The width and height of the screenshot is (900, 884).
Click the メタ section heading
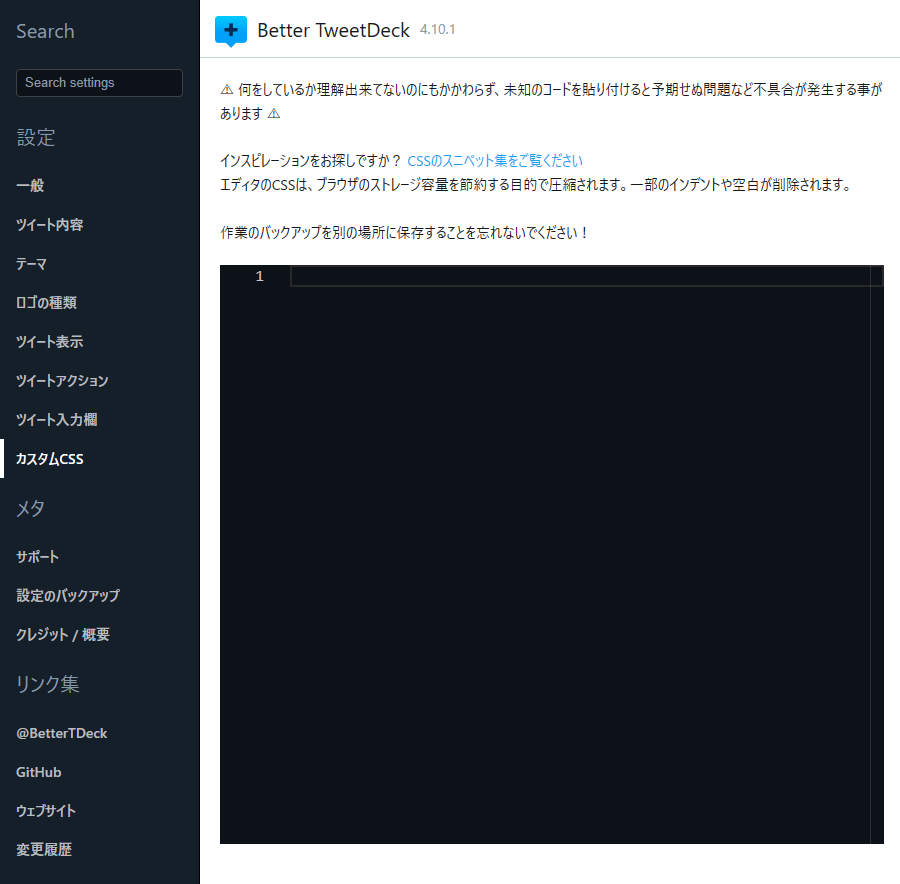[30, 508]
